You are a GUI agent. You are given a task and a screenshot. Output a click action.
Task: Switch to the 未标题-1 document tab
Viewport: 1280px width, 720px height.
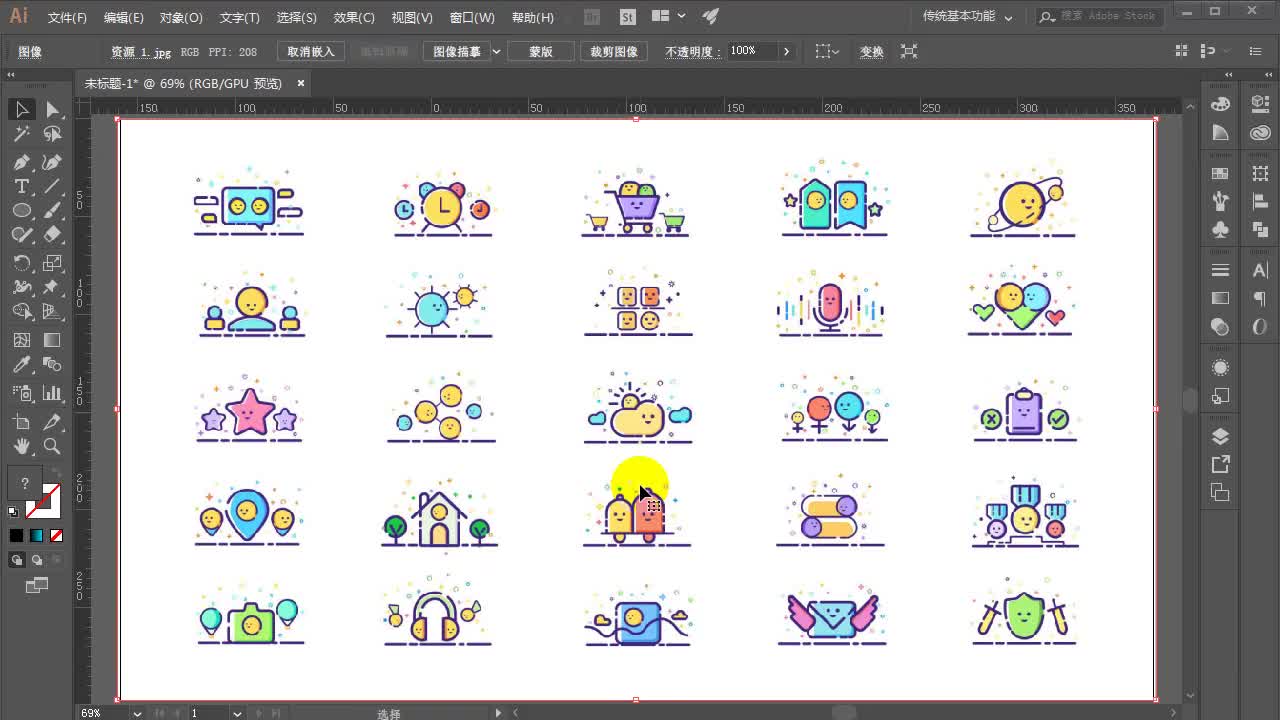click(183, 84)
